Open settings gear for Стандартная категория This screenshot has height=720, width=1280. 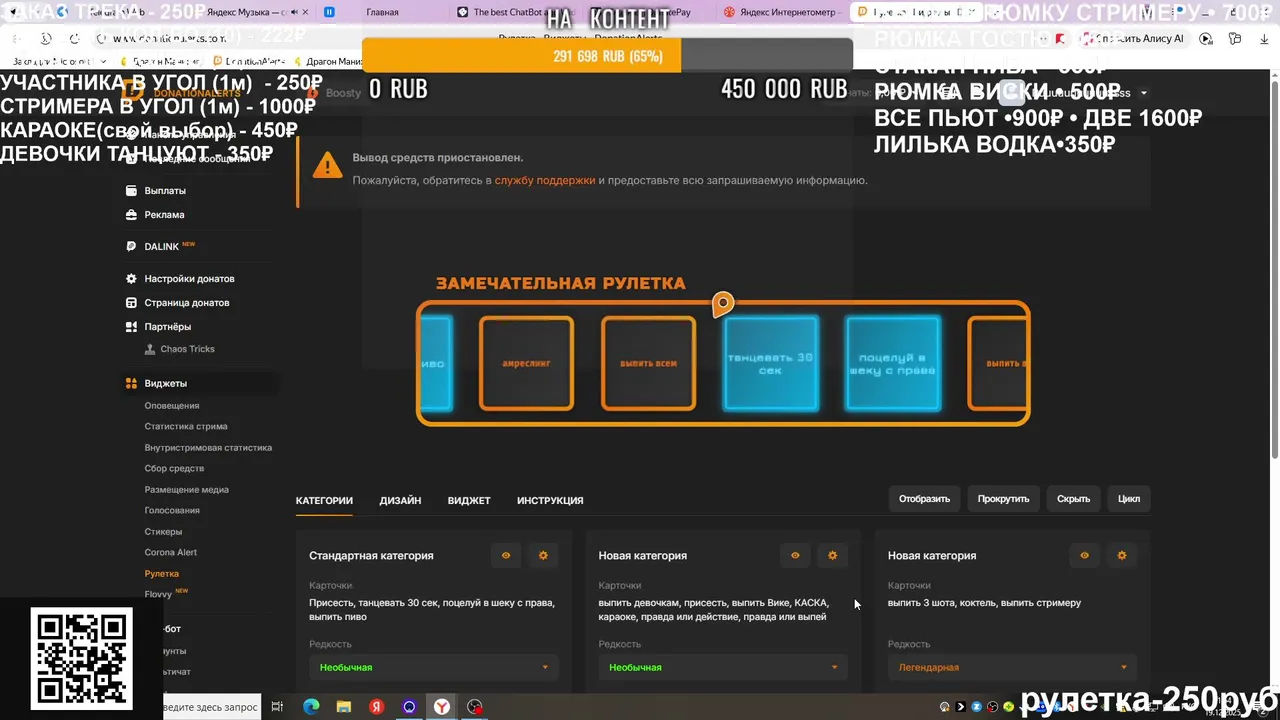[x=543, y=555]
